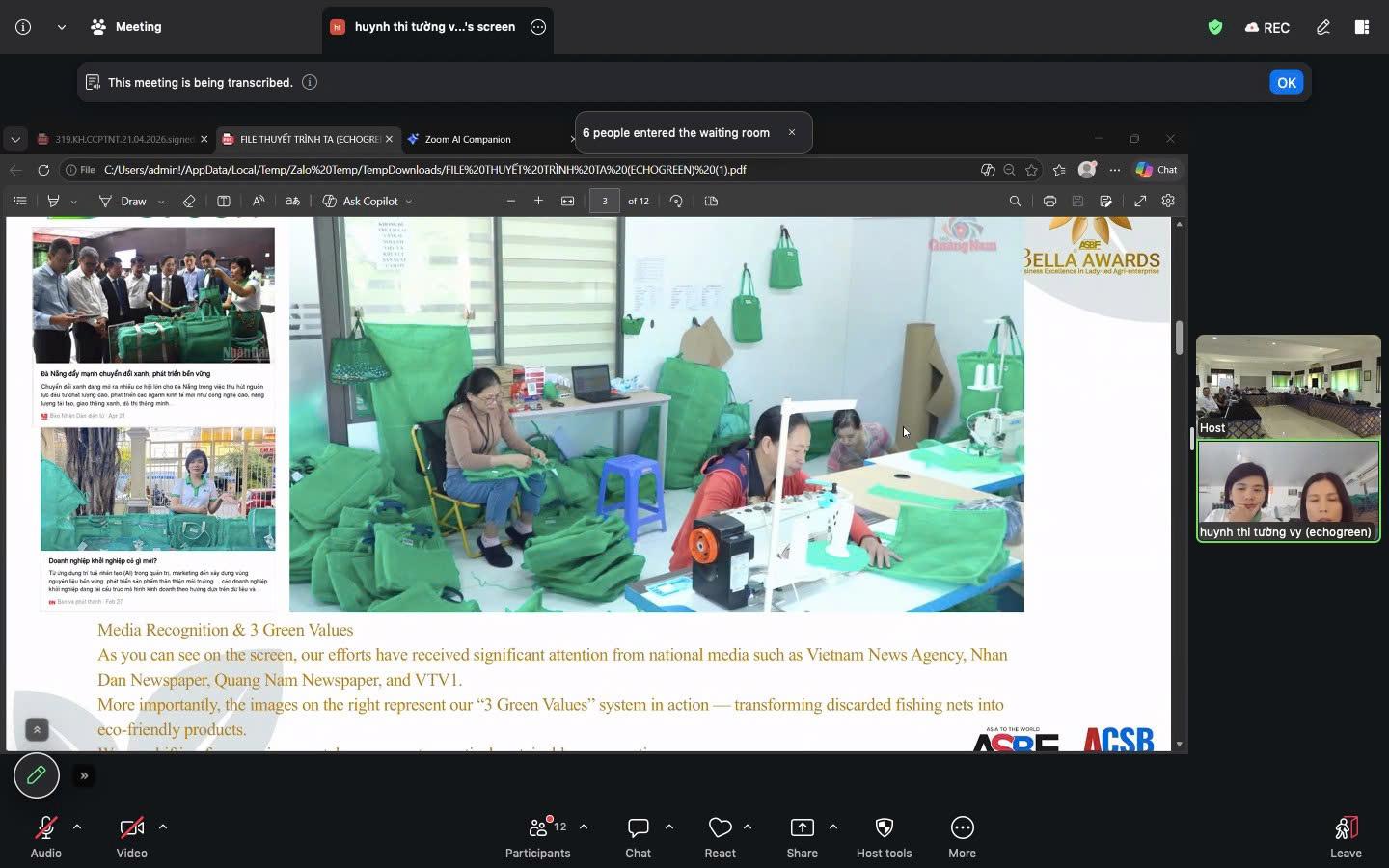
Task: Open the More options menu
Action: point(962,836)
